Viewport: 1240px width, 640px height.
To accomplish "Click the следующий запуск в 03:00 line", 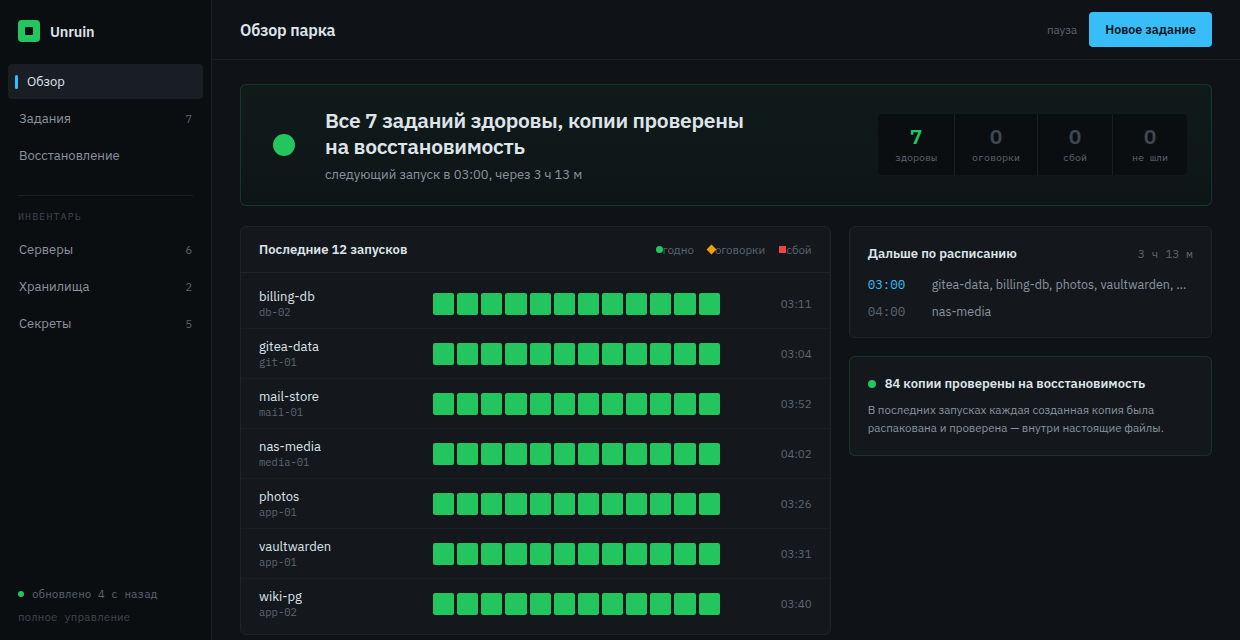I will [x=453, y=175].
